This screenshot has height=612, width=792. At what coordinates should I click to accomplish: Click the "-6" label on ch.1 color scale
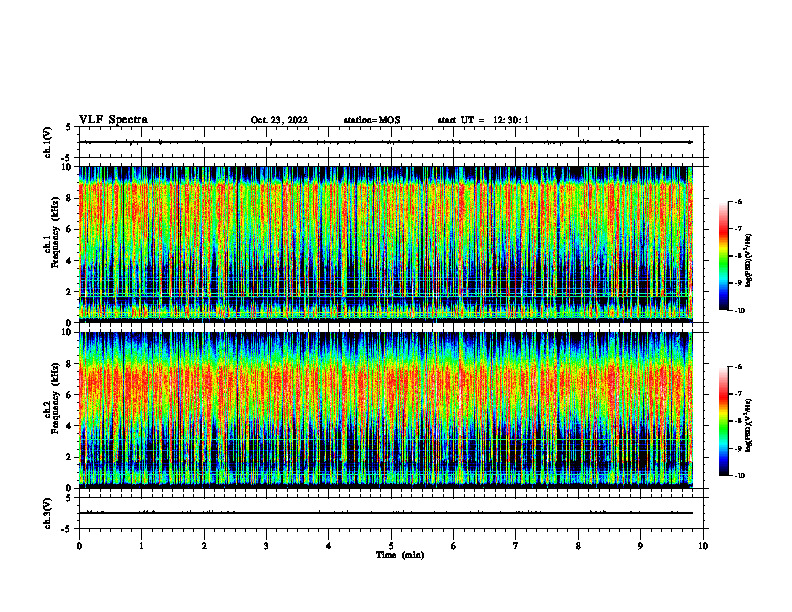(738, 202)
